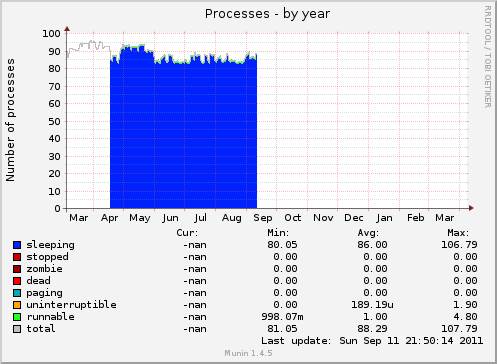This screenshot has width=497, height=364.
Task: Click the '50' y-axis tick label
Action: point(54,121)
